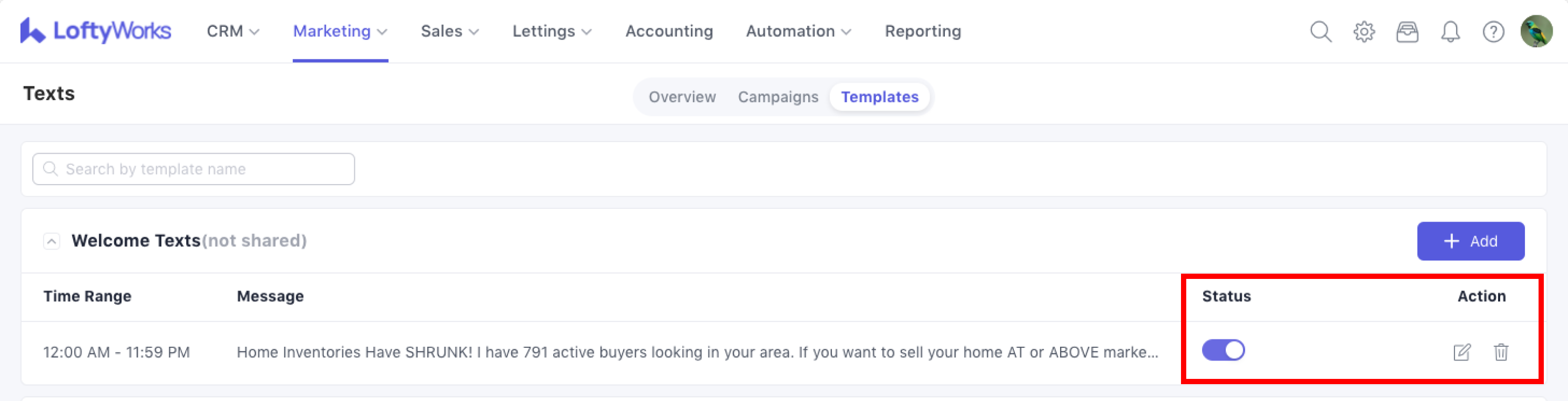Open settings gear icon in header
The image size is (1568, 401).
pyautogui.click(x=1363, y=31)
